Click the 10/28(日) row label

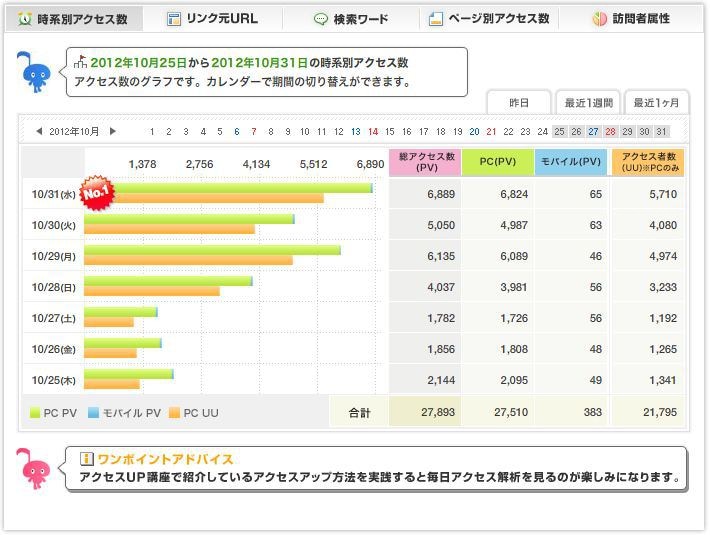click(53, 287)
